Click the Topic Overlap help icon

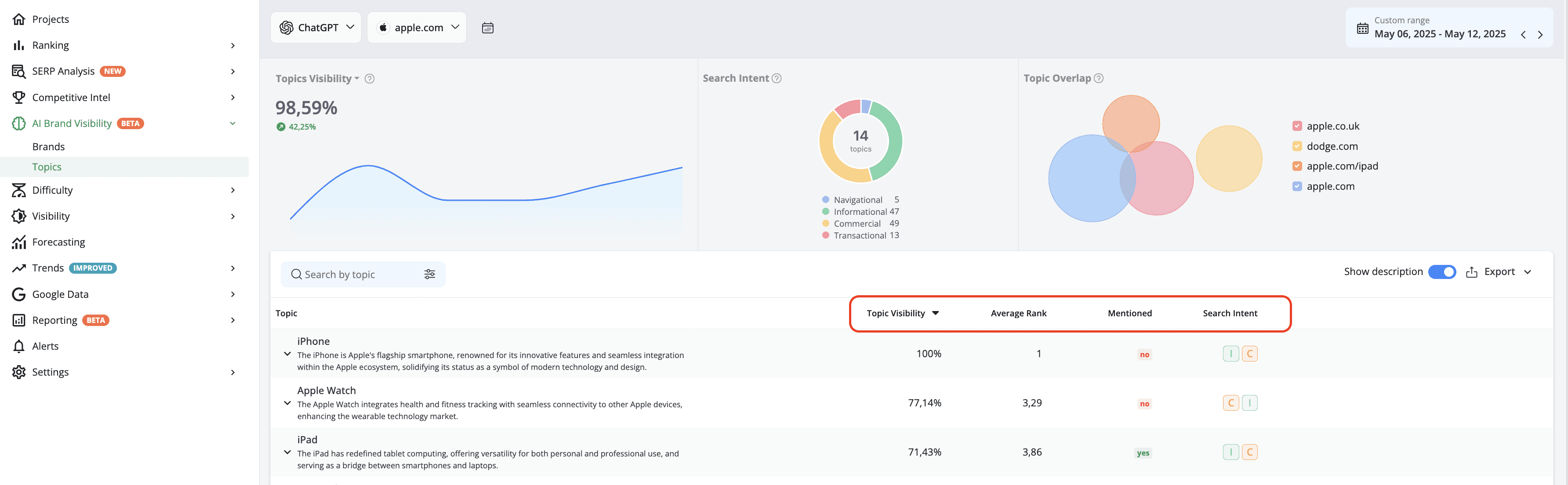click(x=1099, y=79)
